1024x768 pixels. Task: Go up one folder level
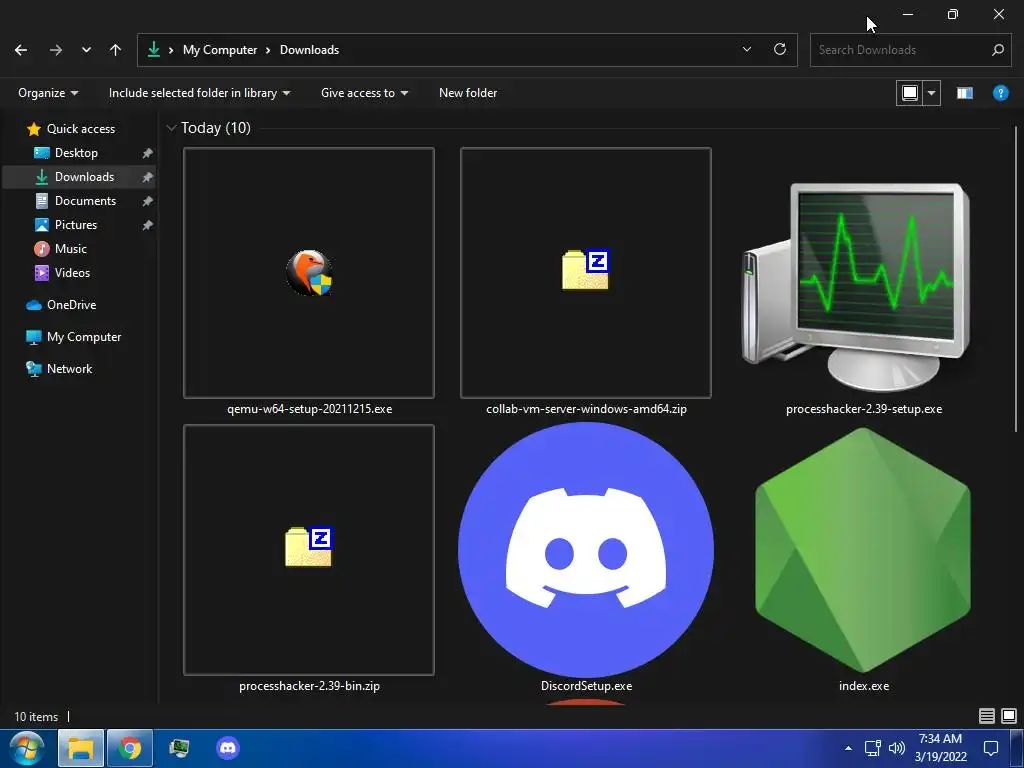116,50
